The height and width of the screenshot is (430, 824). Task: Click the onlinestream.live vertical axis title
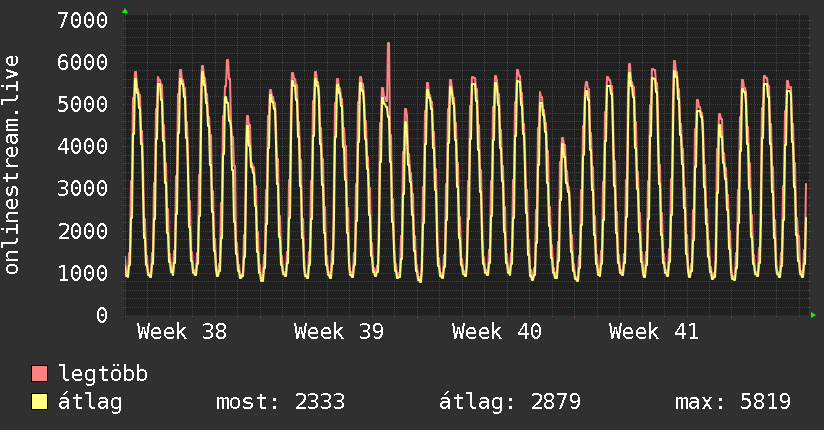(12, 165)
